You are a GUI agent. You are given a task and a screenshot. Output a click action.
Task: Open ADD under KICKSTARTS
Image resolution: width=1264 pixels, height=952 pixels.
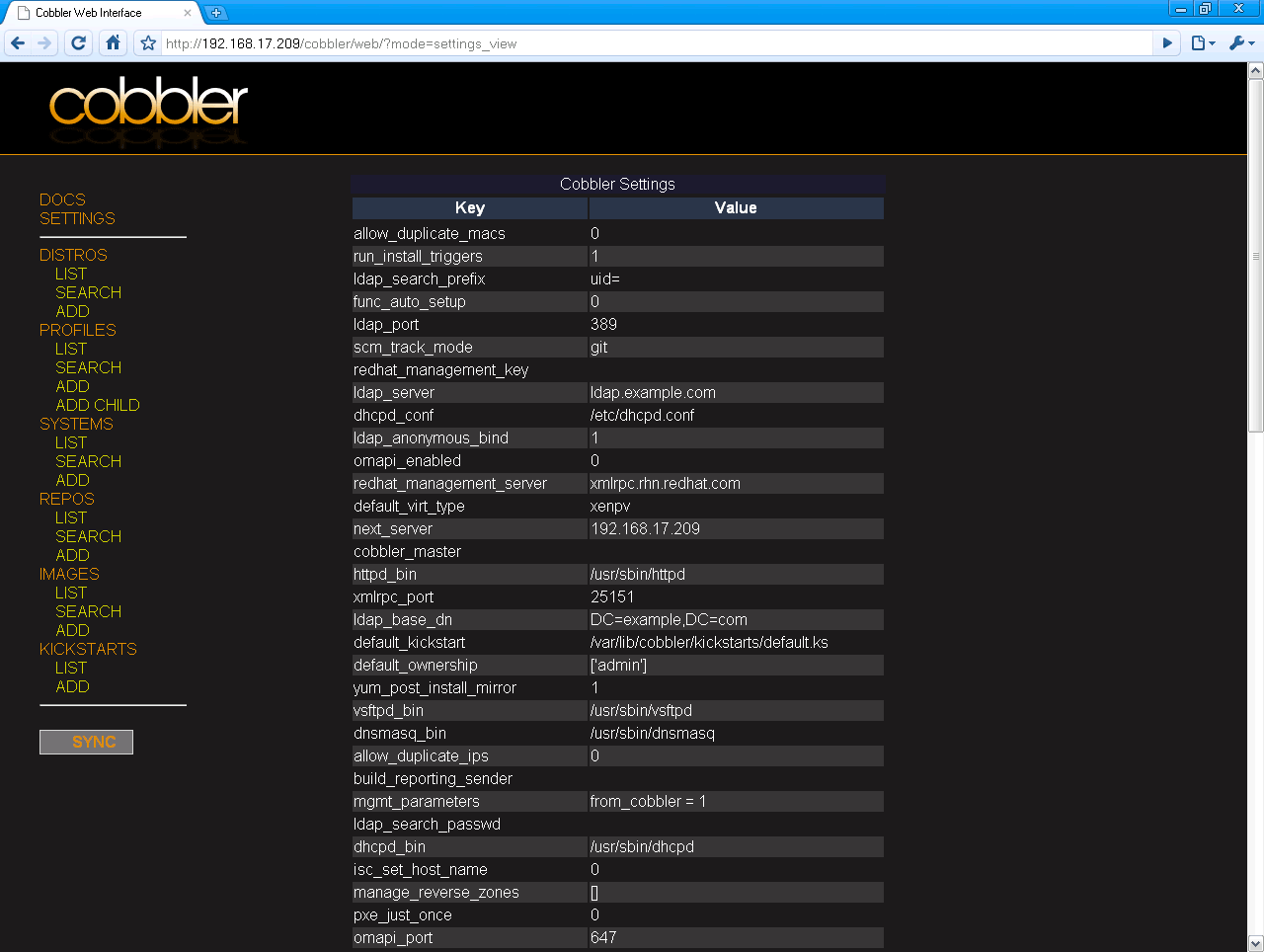(x=73, y=686)
